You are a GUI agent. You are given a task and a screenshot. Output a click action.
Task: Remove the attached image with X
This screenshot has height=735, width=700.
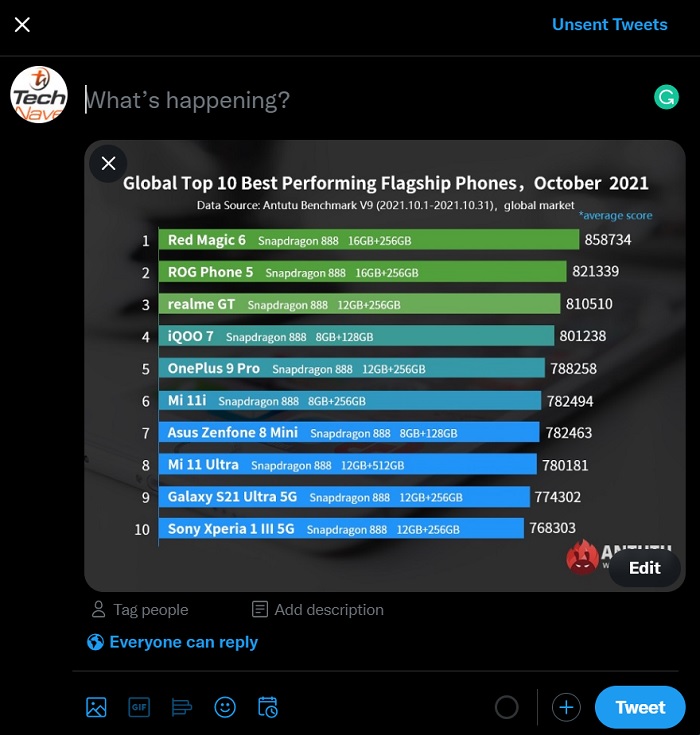click(108, 164)
